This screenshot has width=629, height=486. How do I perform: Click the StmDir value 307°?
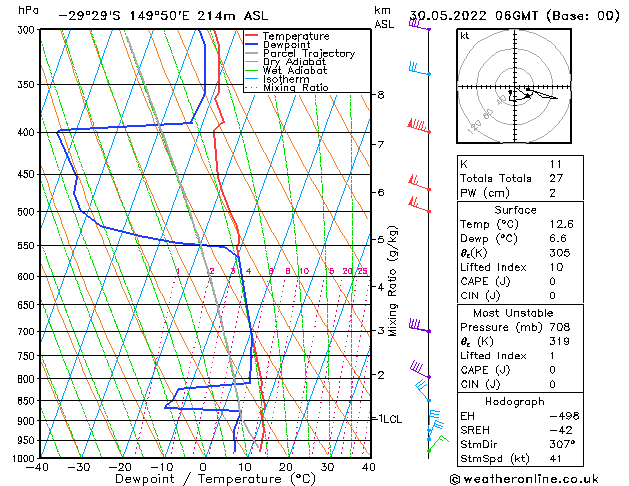563,444
